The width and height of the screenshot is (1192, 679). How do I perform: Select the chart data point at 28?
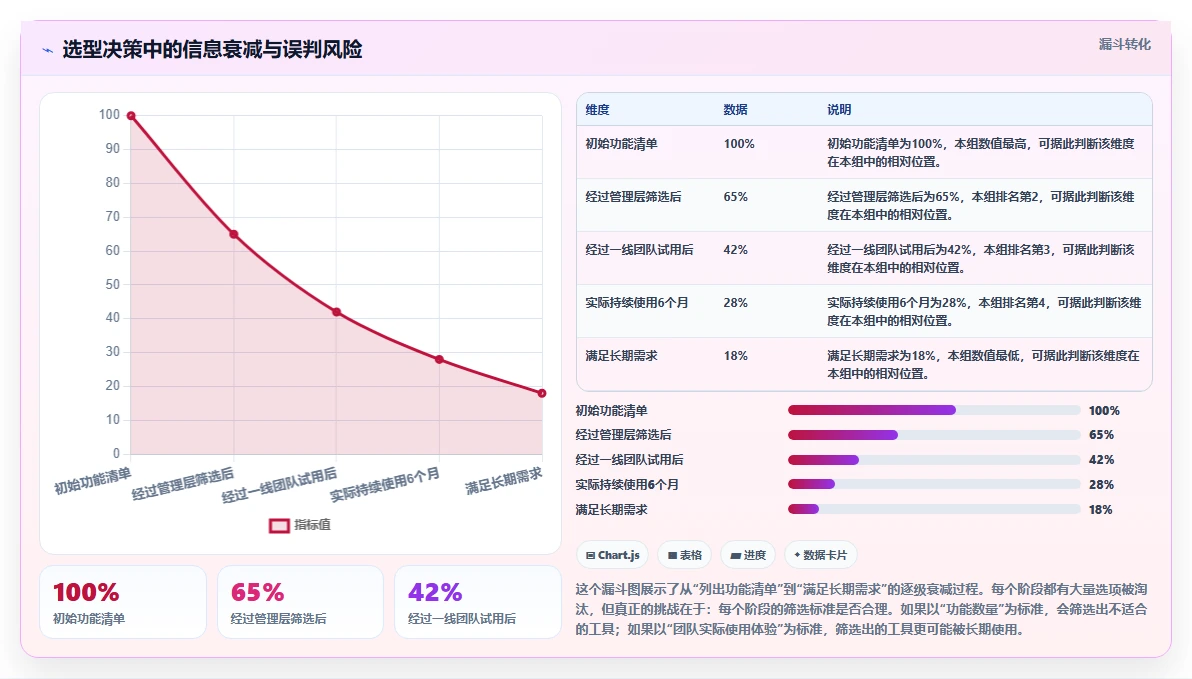[439, 359]
